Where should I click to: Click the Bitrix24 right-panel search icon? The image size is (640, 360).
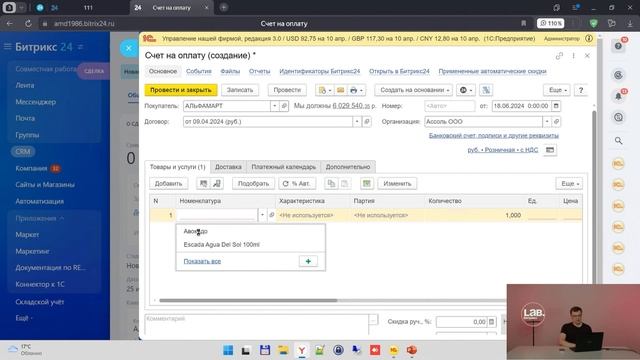[x=619, y=141]
